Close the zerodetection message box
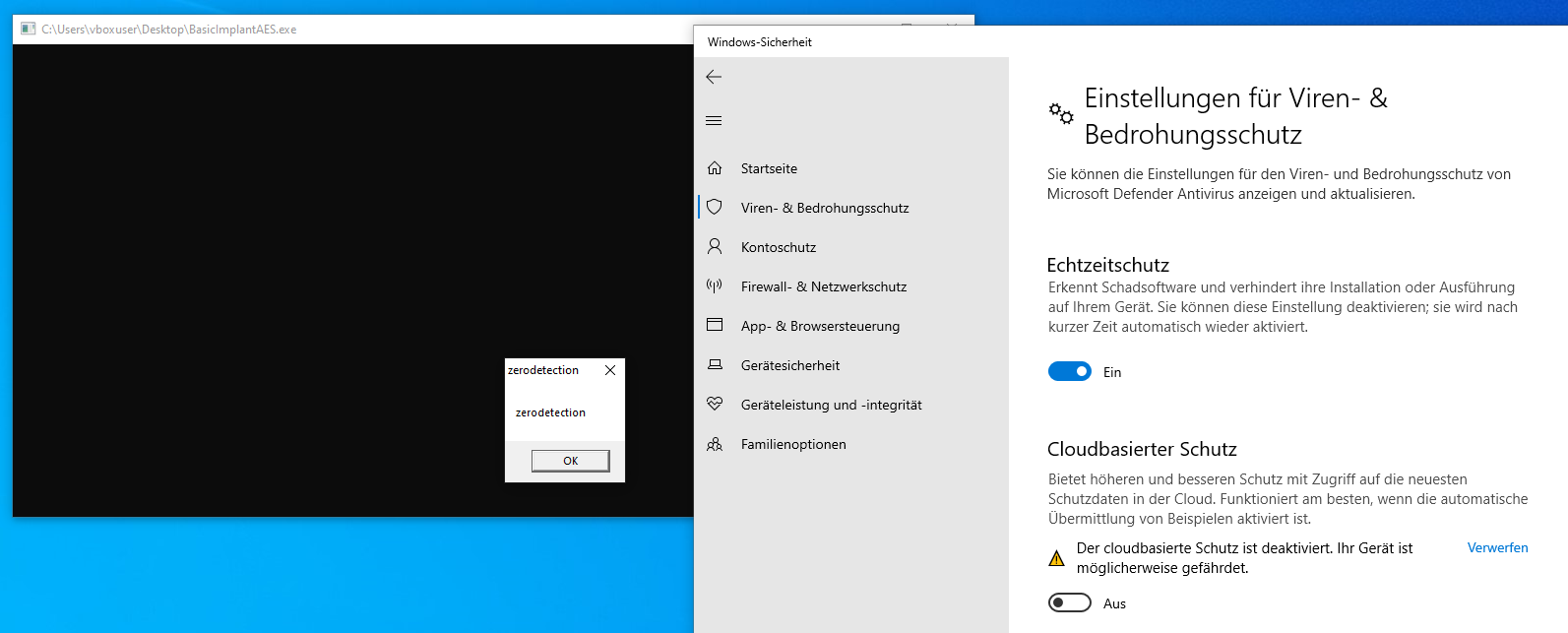The width and height of the screenshot is (1568, 633). 610,370
